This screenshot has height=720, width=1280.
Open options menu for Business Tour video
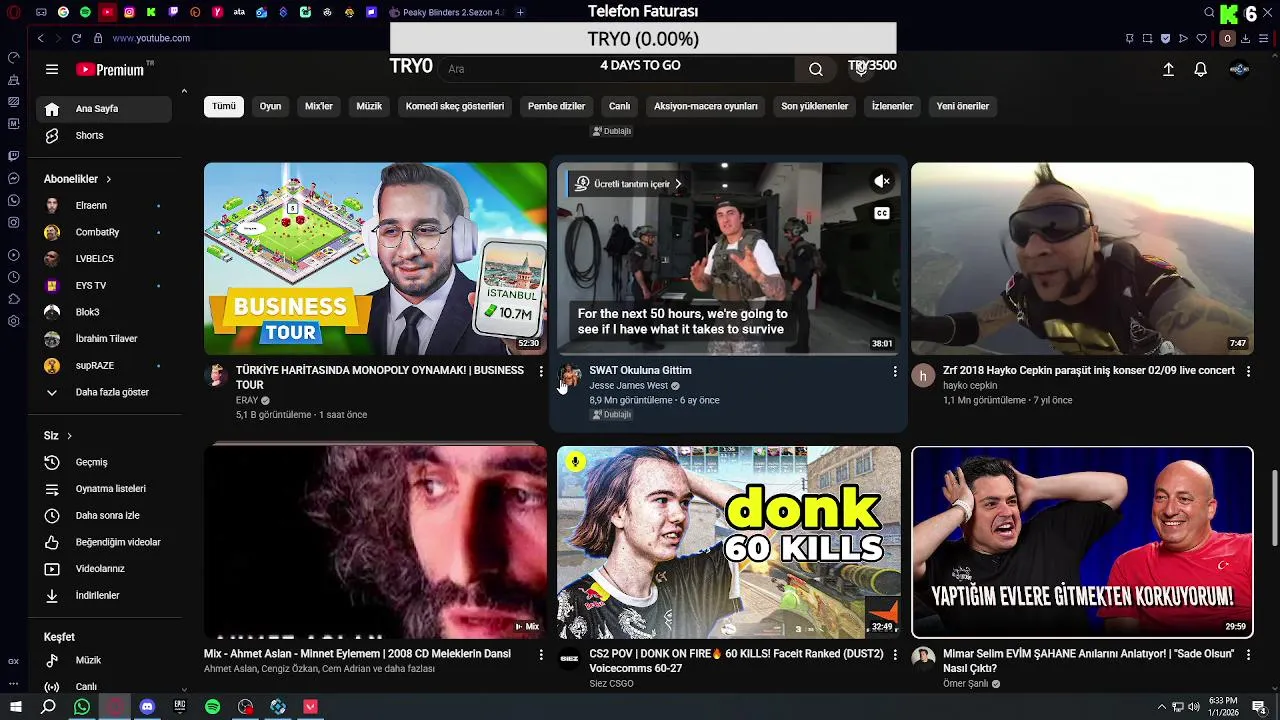pyautogui.click(x=541, y=371)
